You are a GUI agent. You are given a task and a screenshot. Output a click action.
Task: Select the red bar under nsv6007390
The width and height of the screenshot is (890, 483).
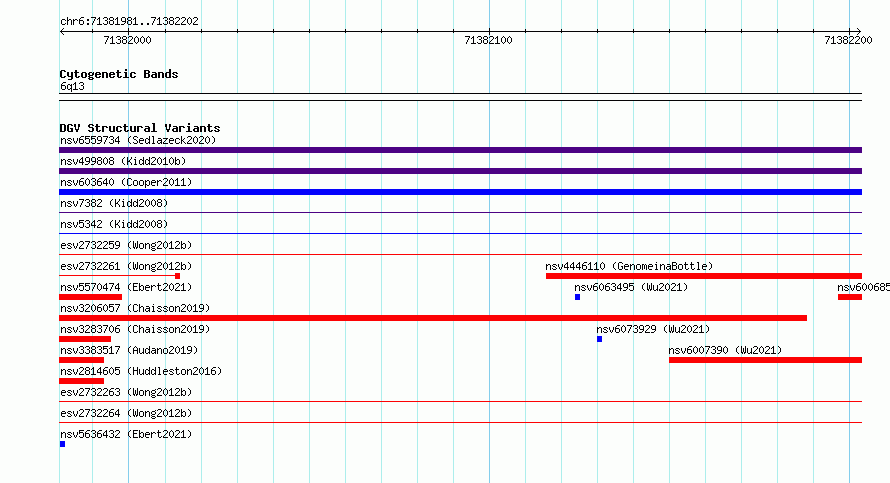click(x=766, y=360)
